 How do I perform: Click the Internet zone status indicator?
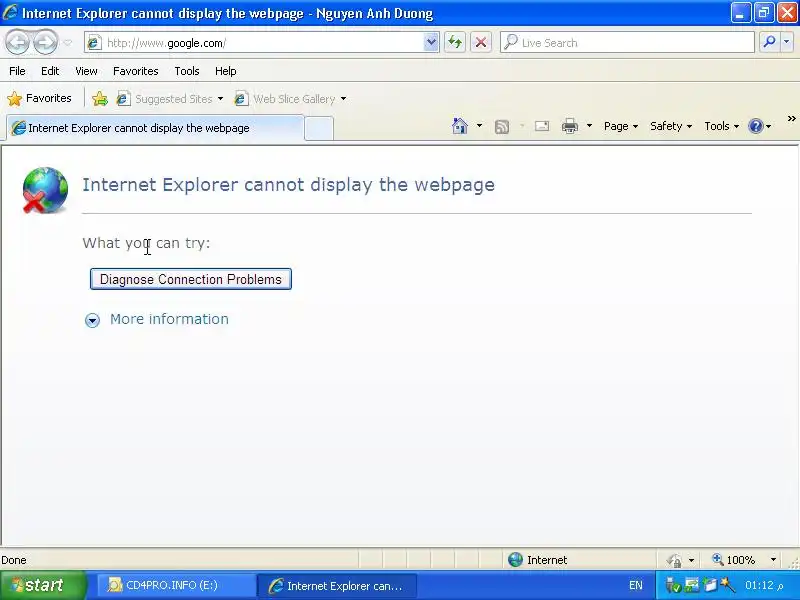(x=538, y=560)
